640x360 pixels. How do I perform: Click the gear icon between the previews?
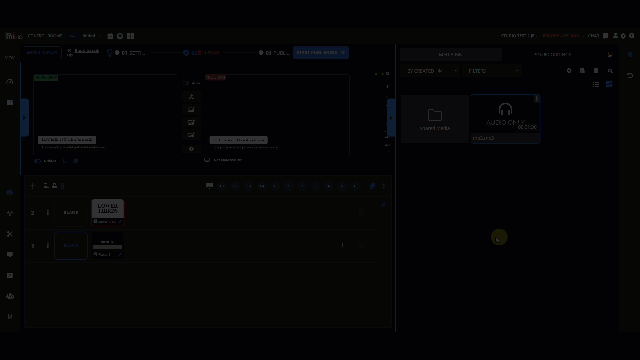click(x=191, y=149)
